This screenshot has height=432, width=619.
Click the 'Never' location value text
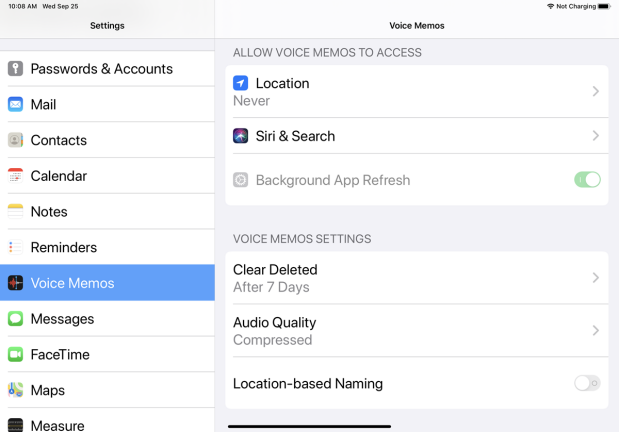click(x=251, y=101)
